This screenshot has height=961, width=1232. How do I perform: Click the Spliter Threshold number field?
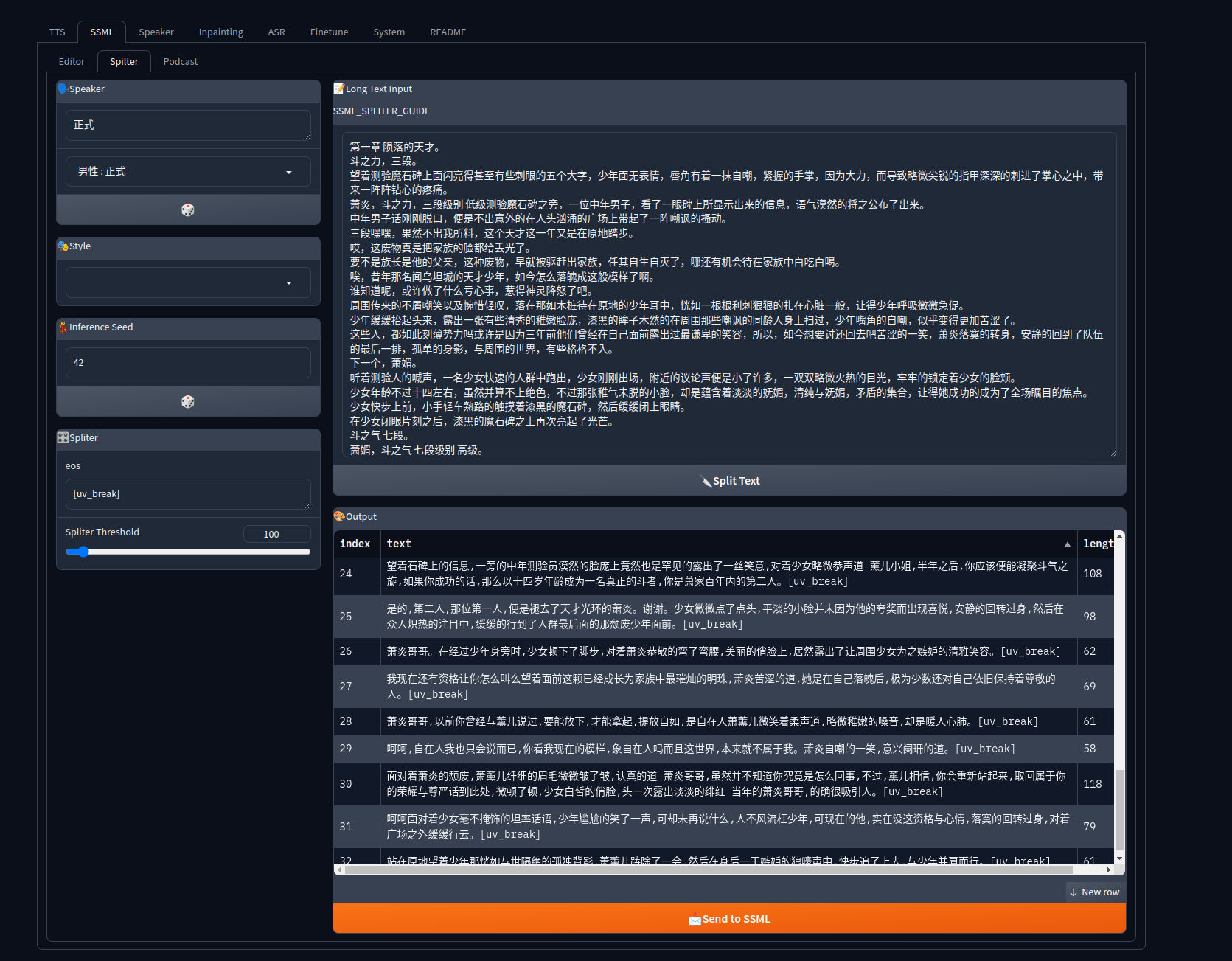coord(276,534)
